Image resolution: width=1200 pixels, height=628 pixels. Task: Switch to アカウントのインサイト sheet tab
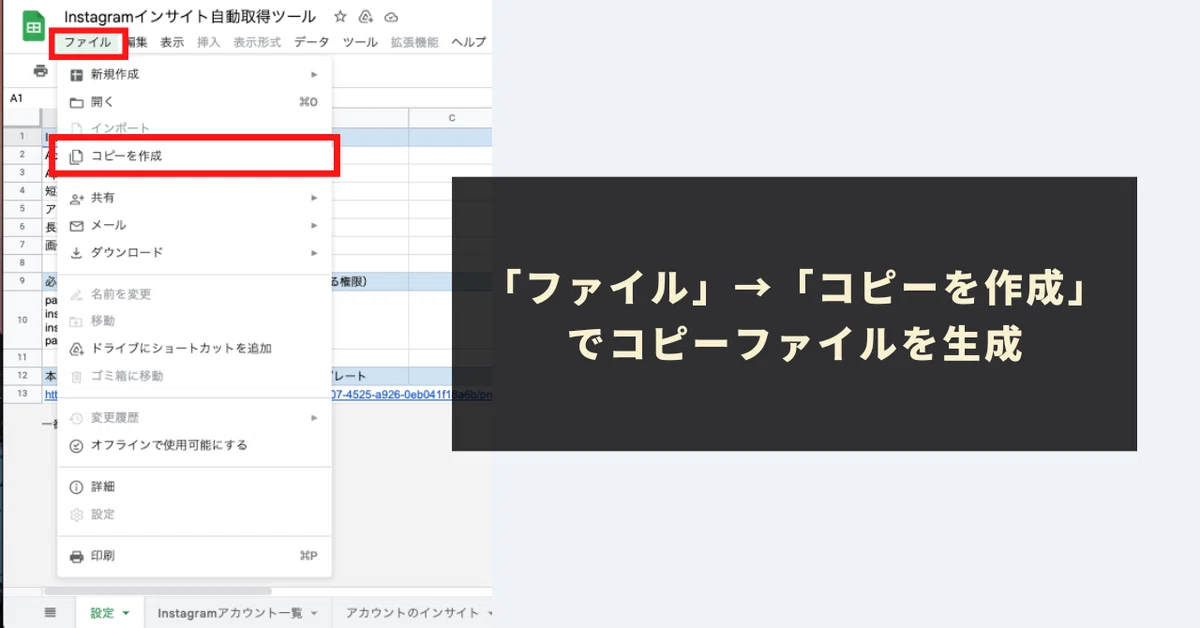(x=412, y=613)
